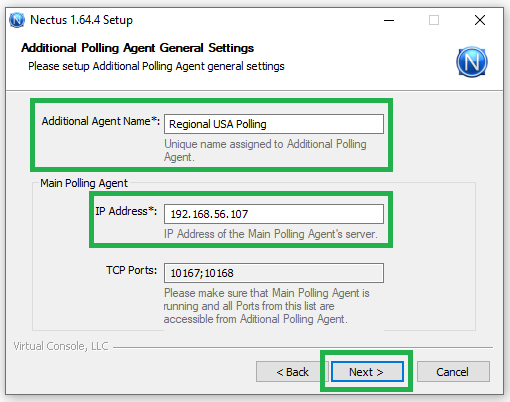Select the TCP Ports field showing 10167;10168
The image size is (510, 402).
click(x=274, y=273)
